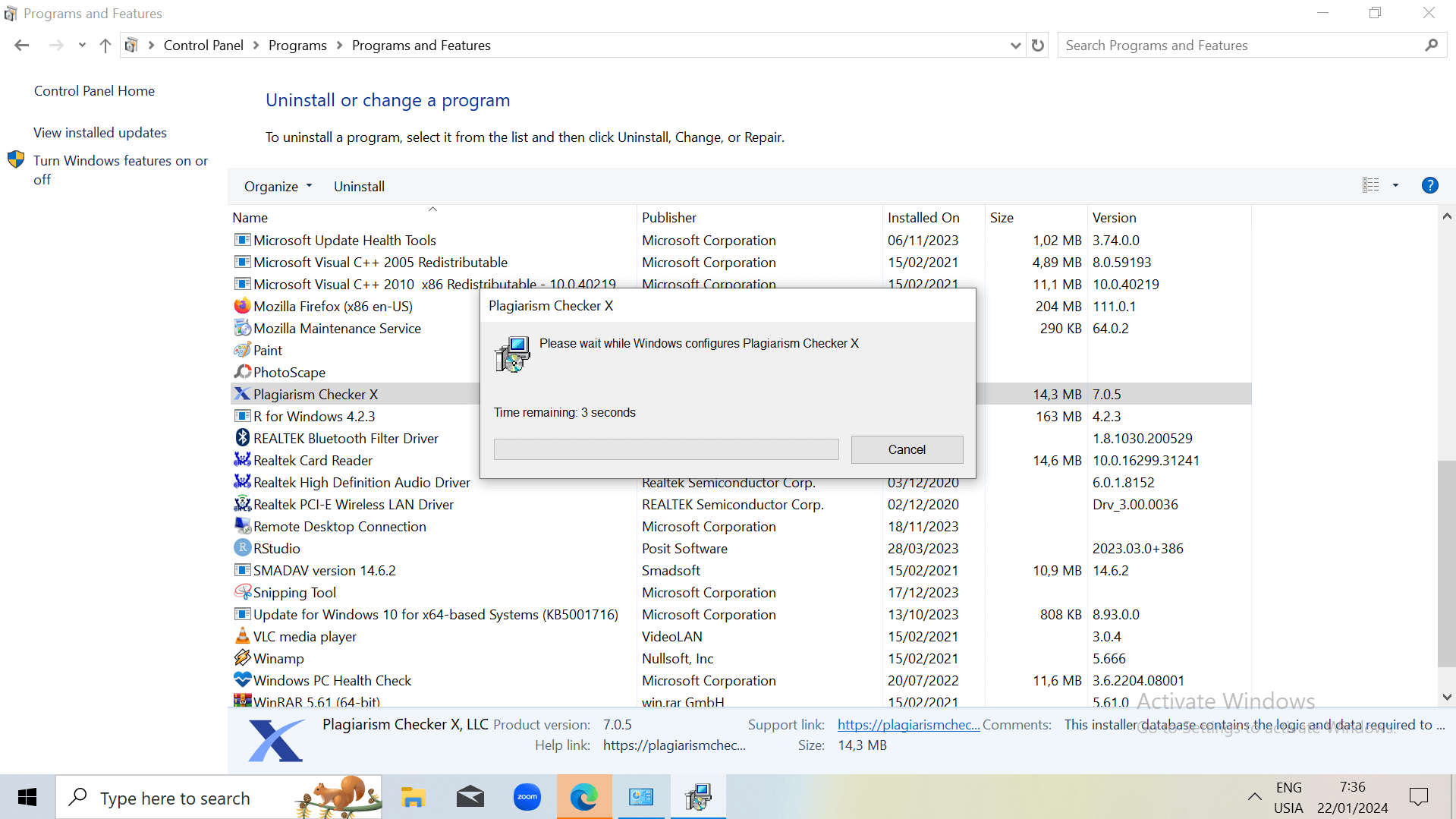Sort list by Size column header
Viewport: 1456px width, 819px height.
(x=1036, y=217)
